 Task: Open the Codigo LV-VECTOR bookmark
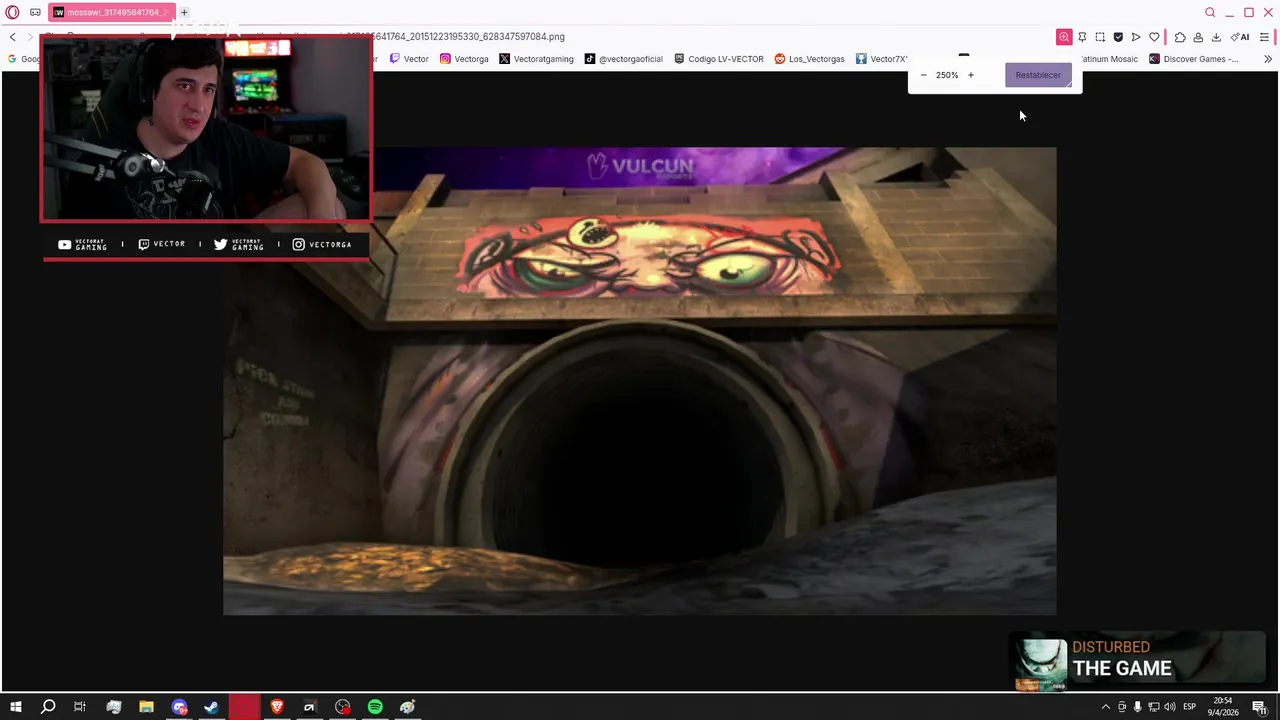pos(719,59)
